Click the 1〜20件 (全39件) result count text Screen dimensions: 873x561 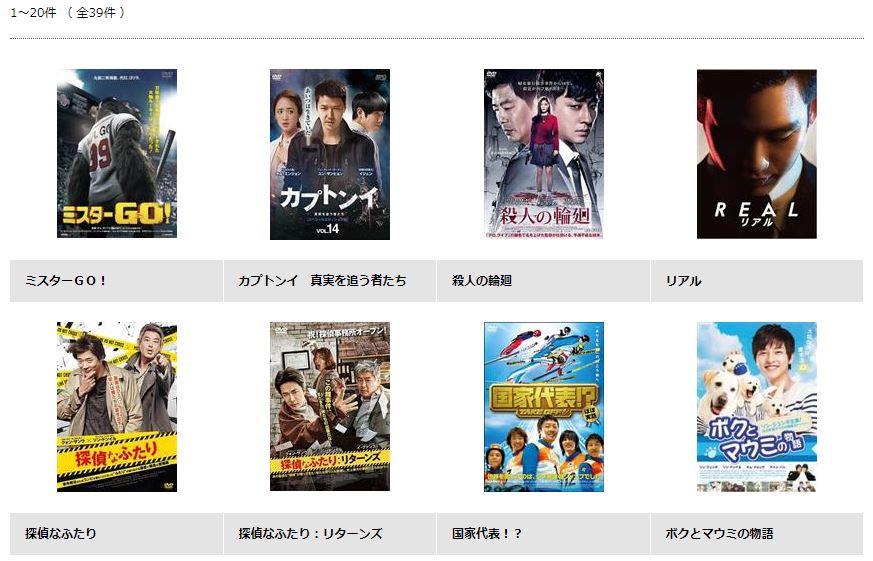click(x=67, y=12)
